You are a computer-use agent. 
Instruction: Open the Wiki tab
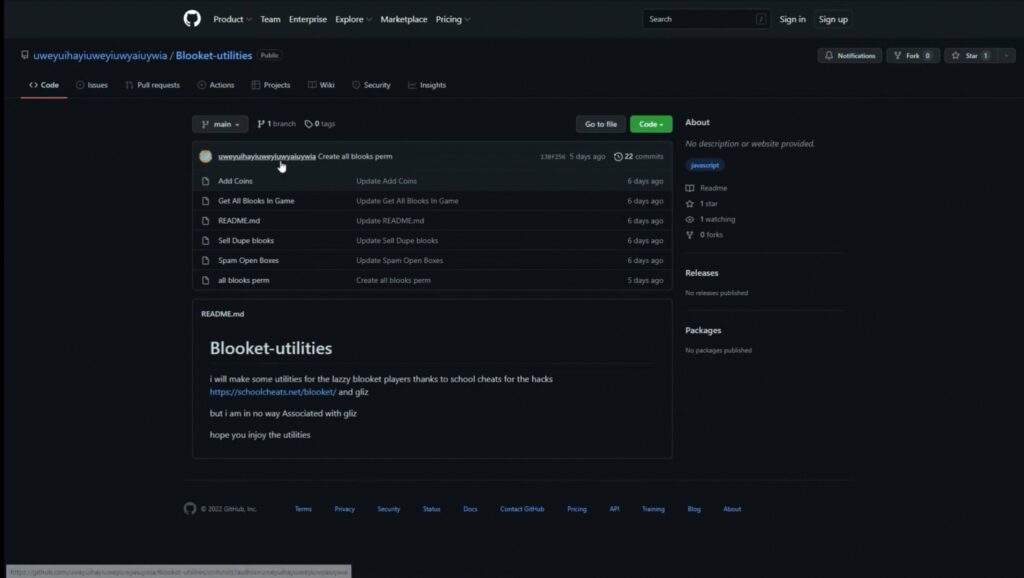(x=321, y=85)
